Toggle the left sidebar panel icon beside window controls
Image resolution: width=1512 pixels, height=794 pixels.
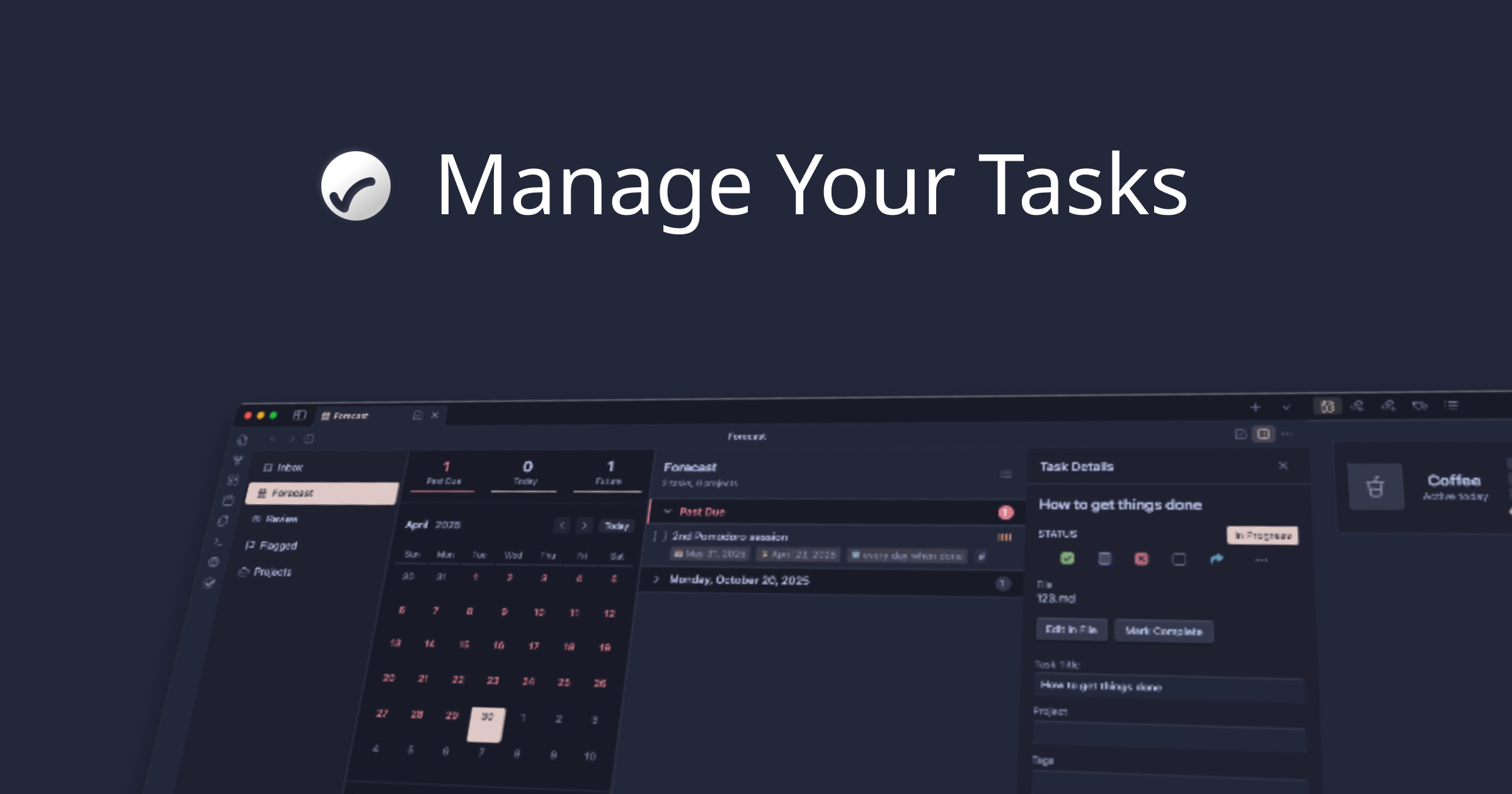coord(299,415)
